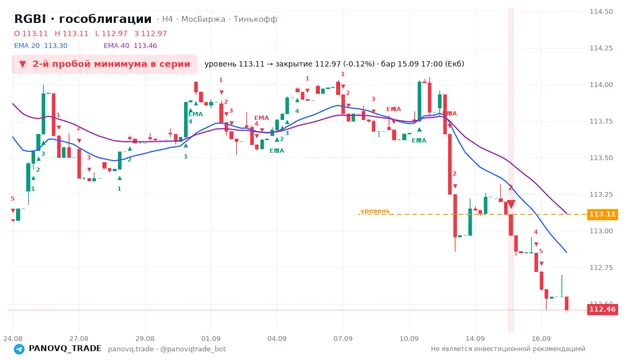Click the 'З 112.97' close value

click(x=151, y=33)
